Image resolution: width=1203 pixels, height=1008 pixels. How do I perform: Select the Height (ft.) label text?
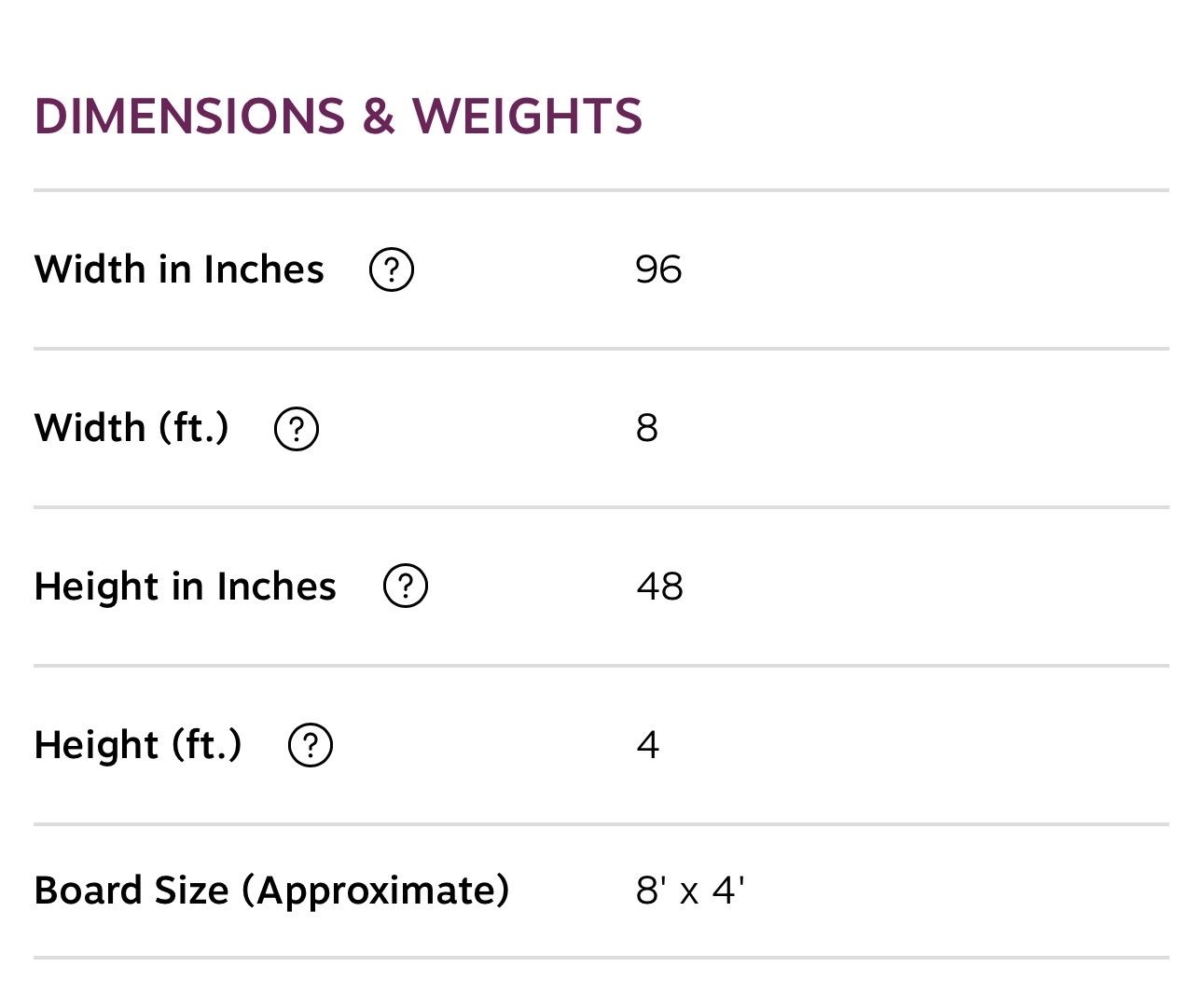pos(138,745)
